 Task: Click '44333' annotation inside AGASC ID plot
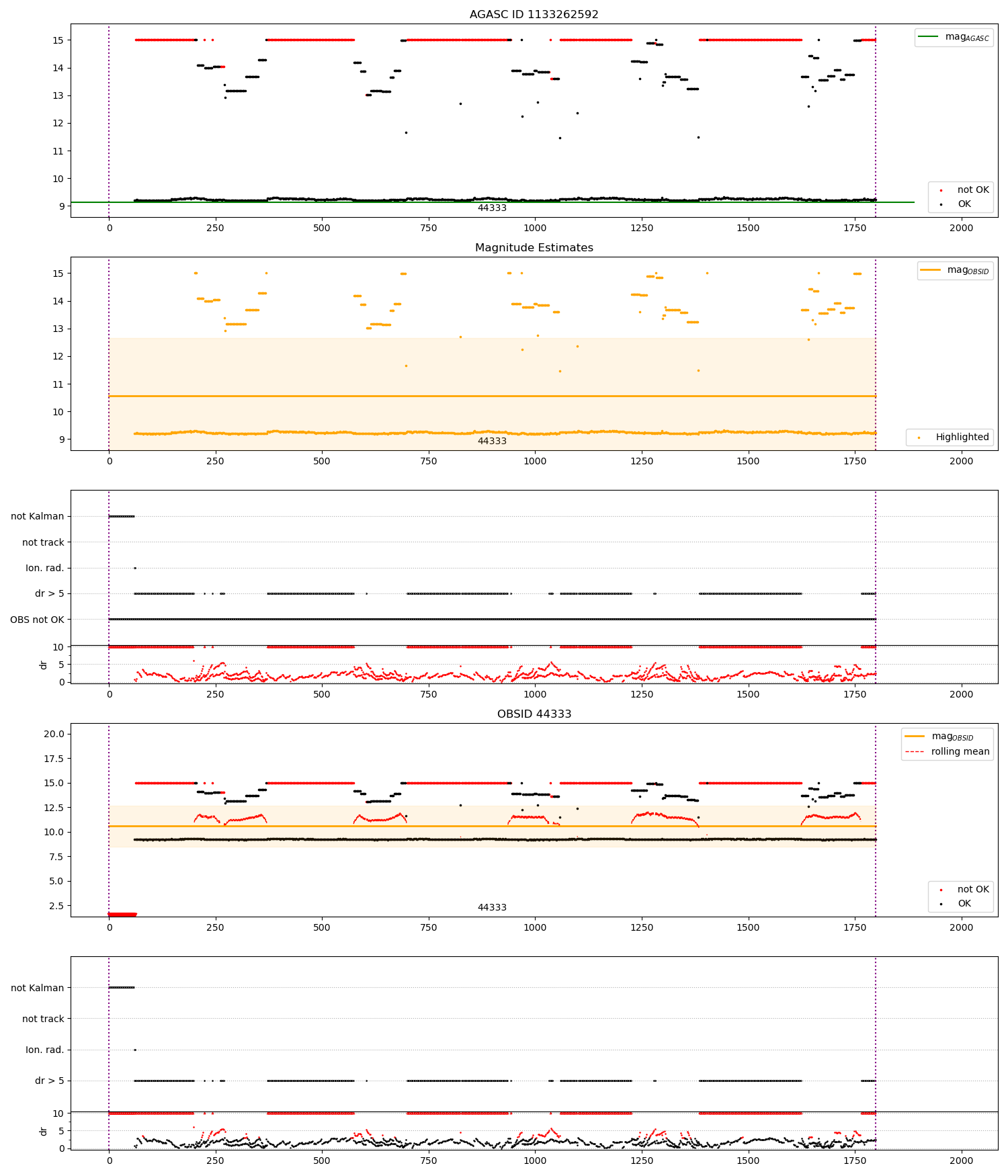[x=492, y=208]
